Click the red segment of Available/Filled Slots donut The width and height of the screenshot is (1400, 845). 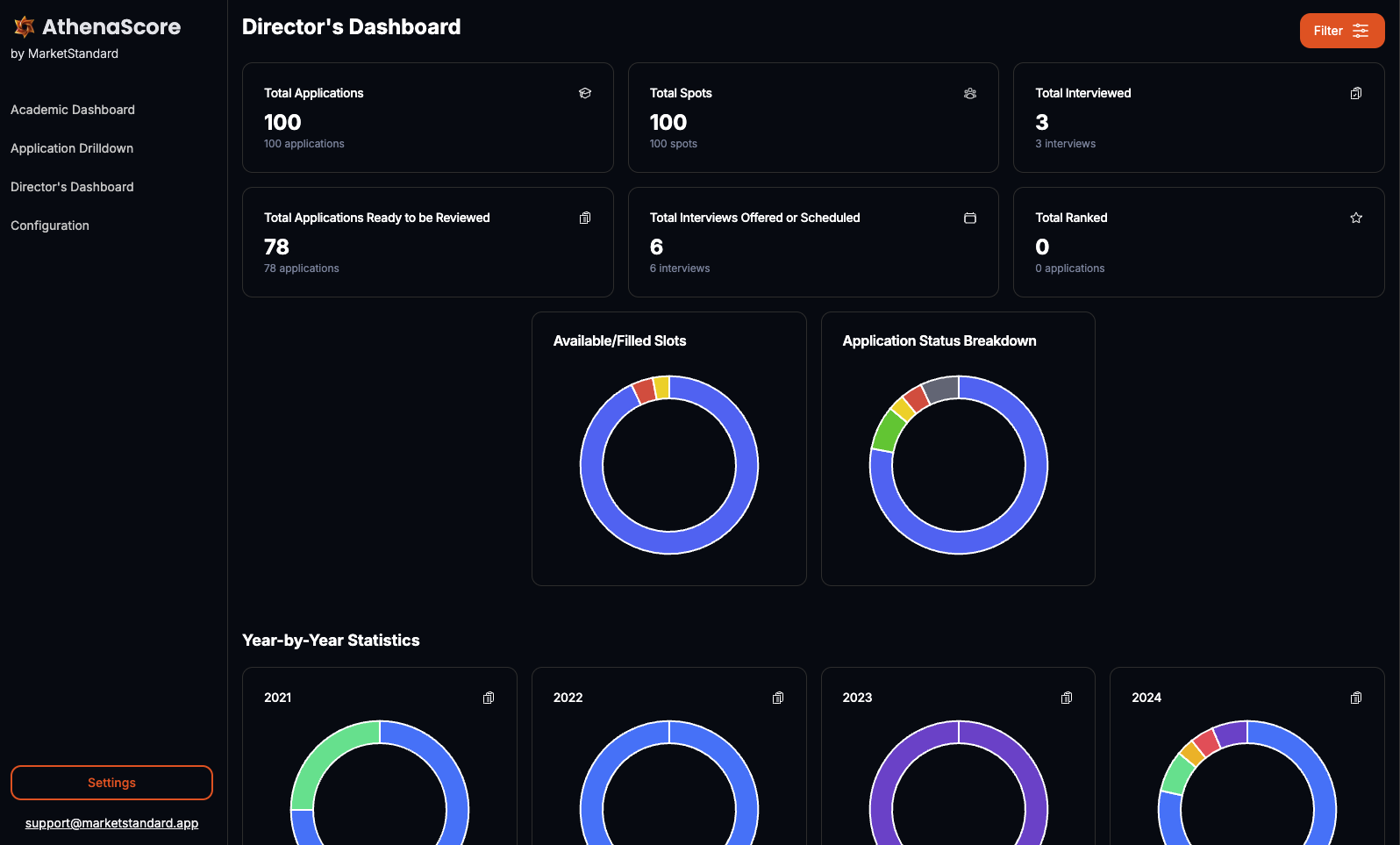645,390
